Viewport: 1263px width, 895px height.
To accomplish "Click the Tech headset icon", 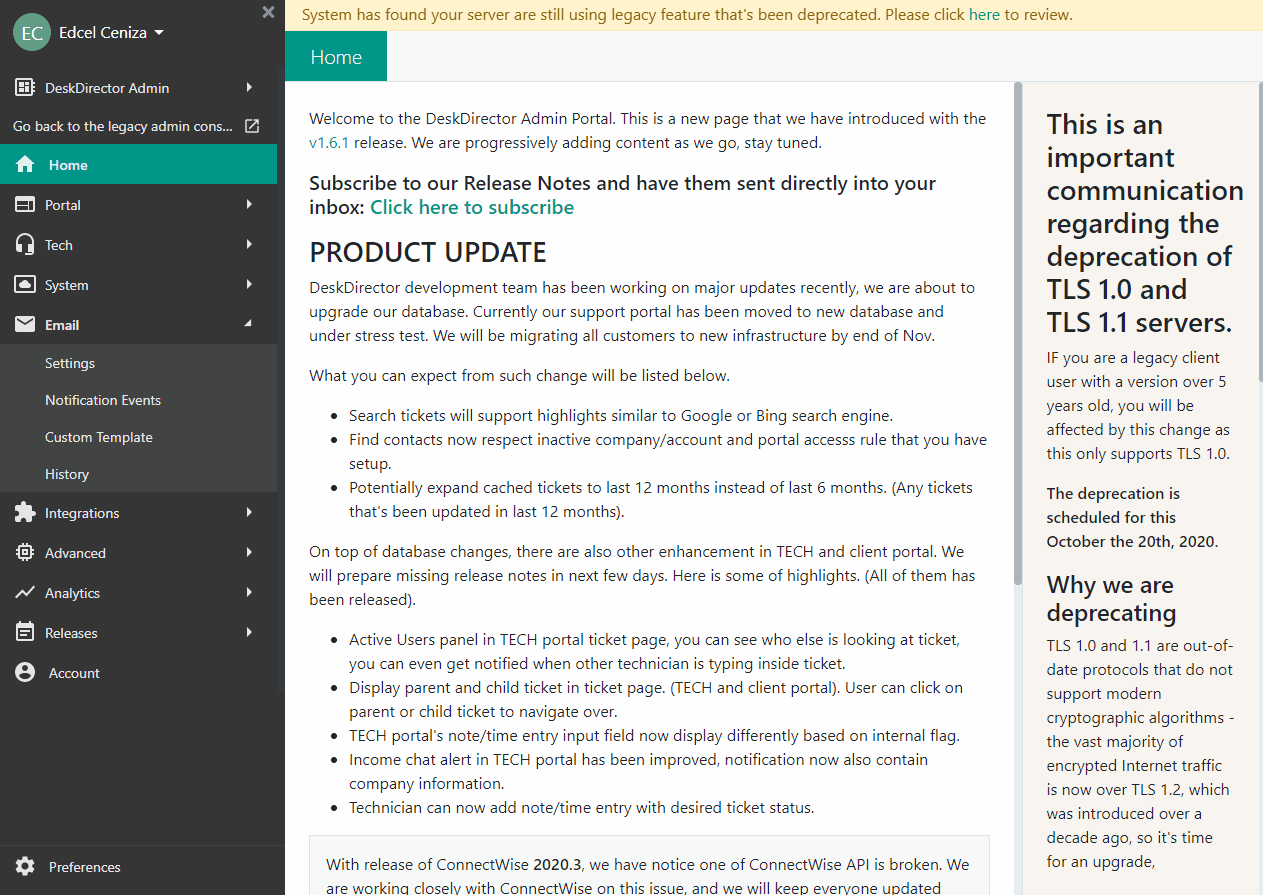I will point(25,245).
